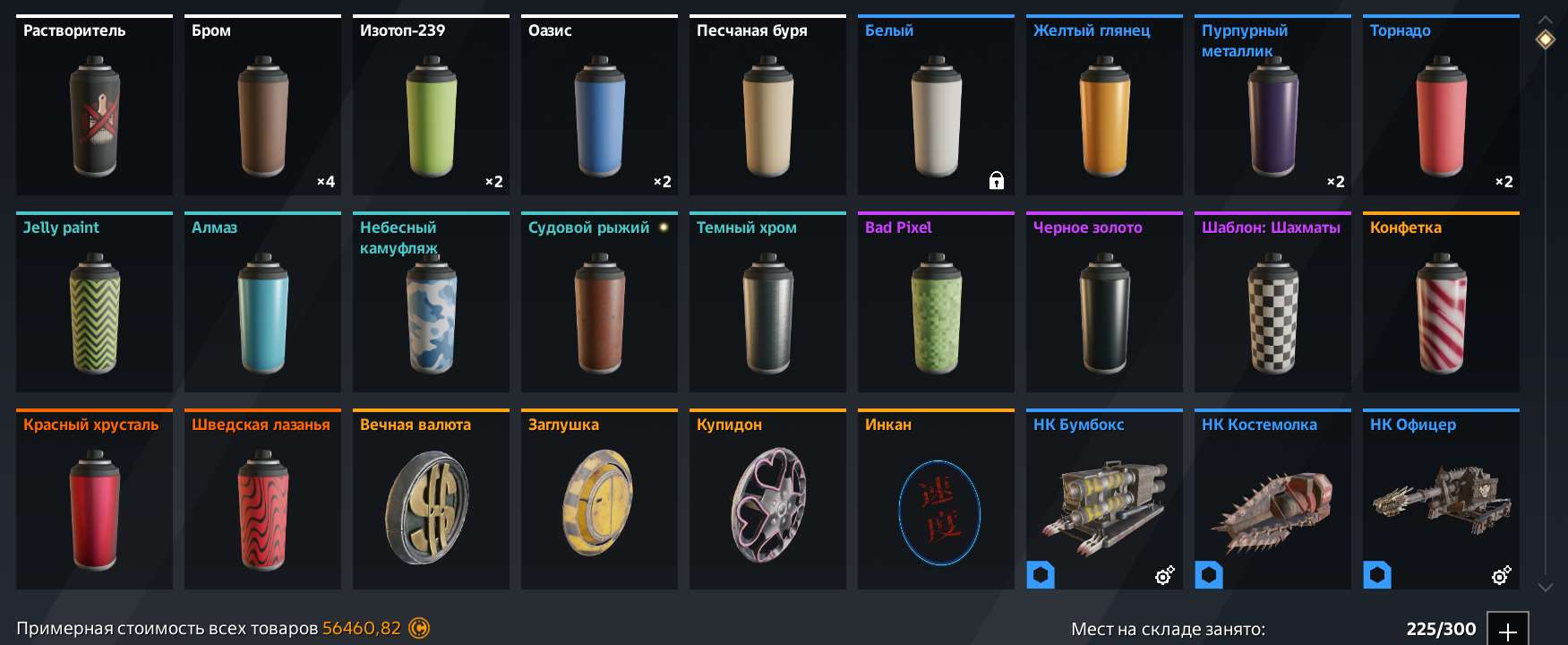Click the plus button to expand storage
This screenshot has height=645, width=1568.
[1508, 630]
